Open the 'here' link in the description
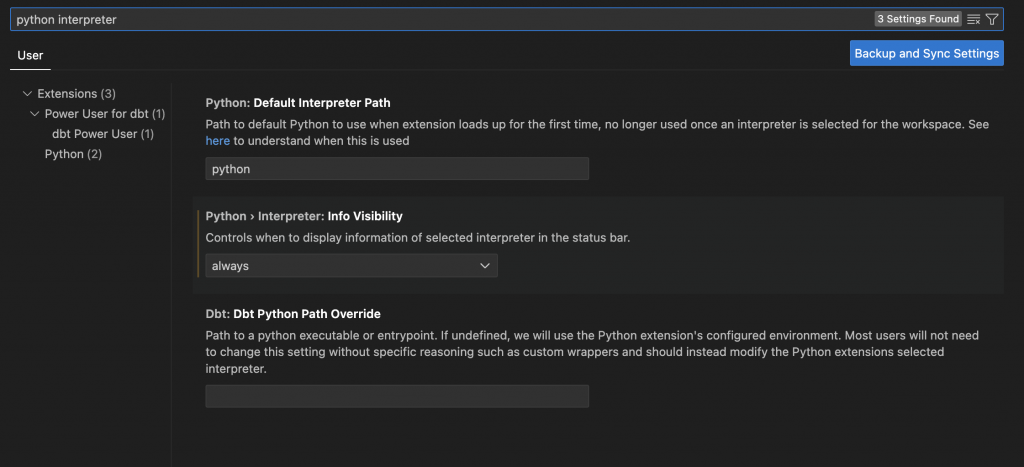1024x467 pixels. (217, 141)
